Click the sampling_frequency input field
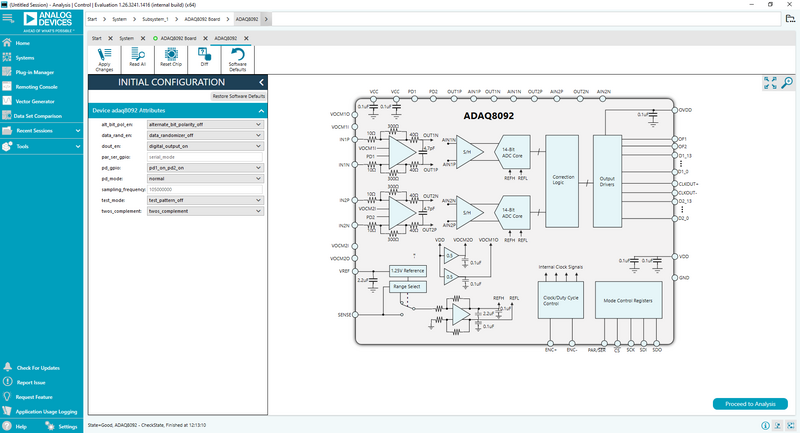The image size is (800, 433). coord(205,189)
